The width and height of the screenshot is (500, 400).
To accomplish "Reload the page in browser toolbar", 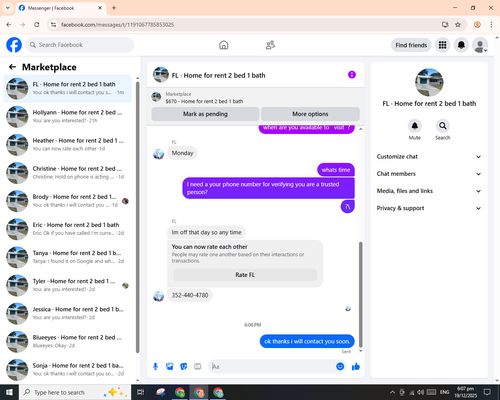I will point(37,25).
